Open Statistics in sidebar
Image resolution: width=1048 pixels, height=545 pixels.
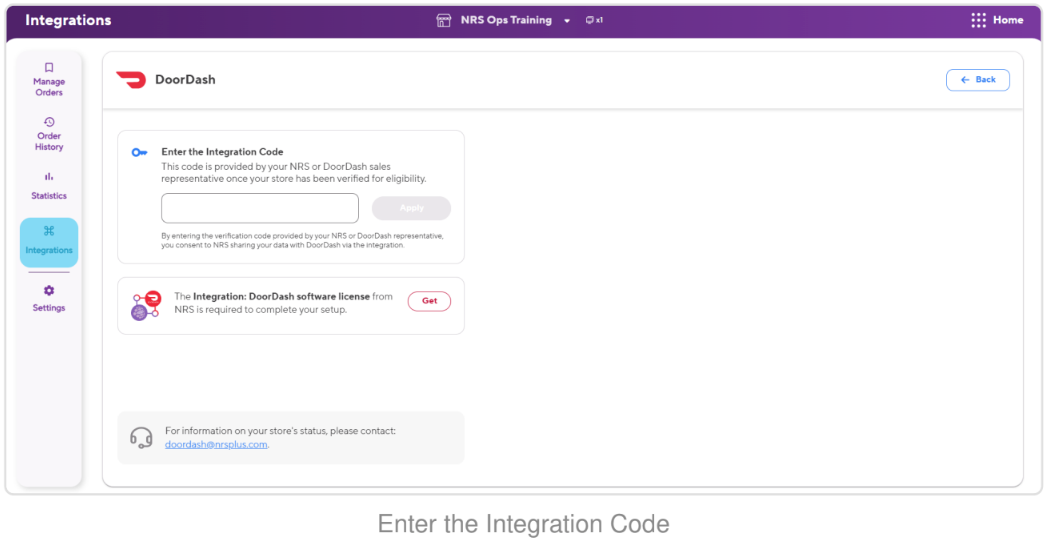49,186
